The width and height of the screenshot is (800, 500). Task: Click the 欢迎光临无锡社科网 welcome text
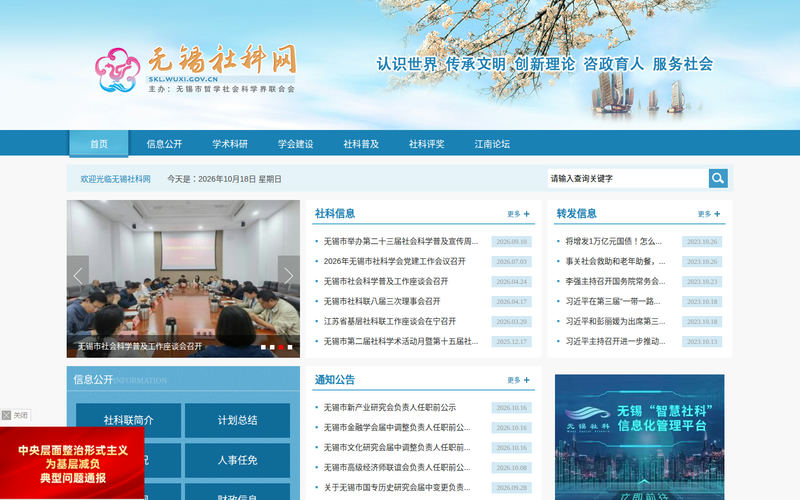coord(115,179)
